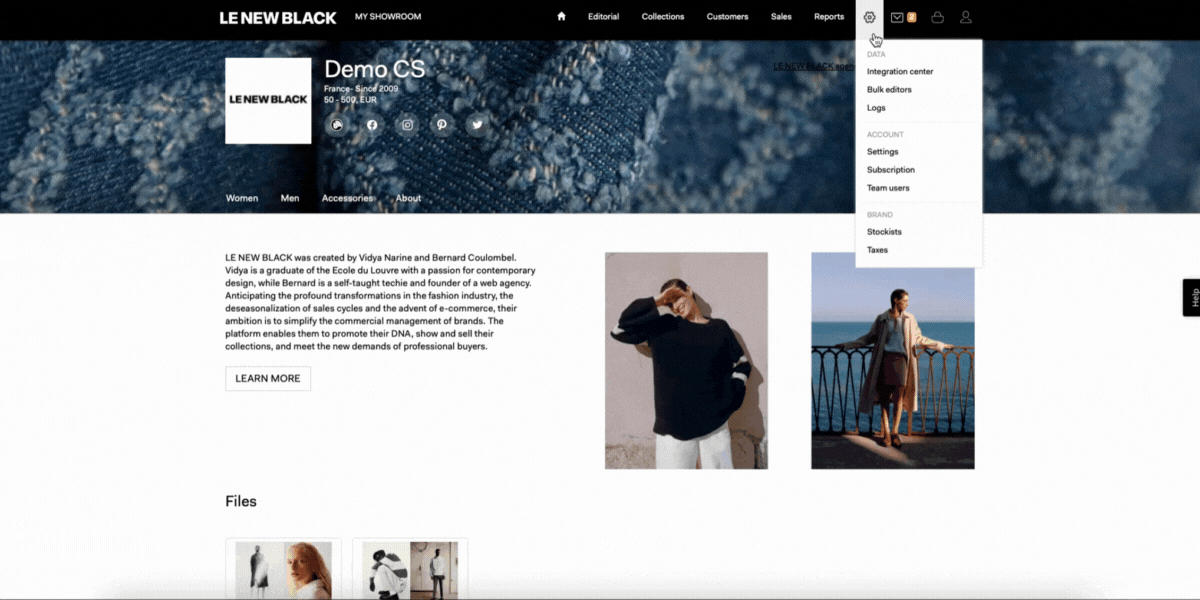Open the Sales menu
This screenshot has height=600, width=1200.
click(781, 17)
